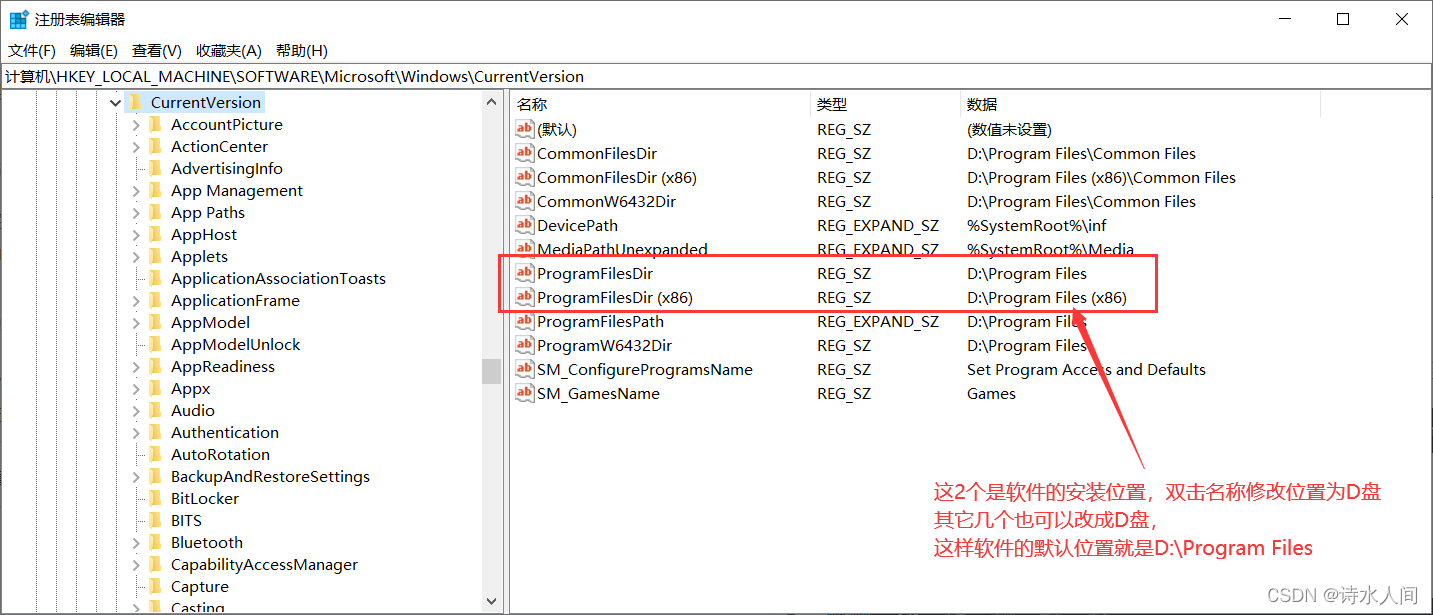Image resolution: width=1433 pixels, height=615 pixels.
Task: Click the registry path address bar
Action: (716, 76)
